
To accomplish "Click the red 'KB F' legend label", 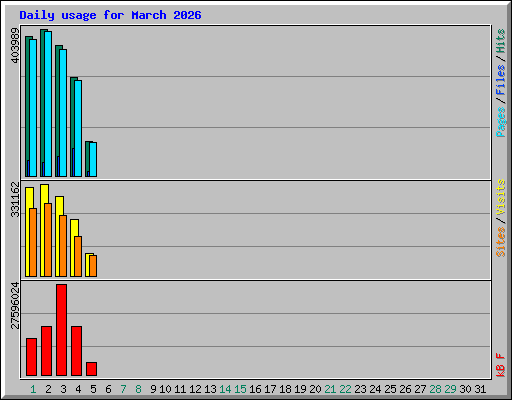I will (x=501, y=365).
